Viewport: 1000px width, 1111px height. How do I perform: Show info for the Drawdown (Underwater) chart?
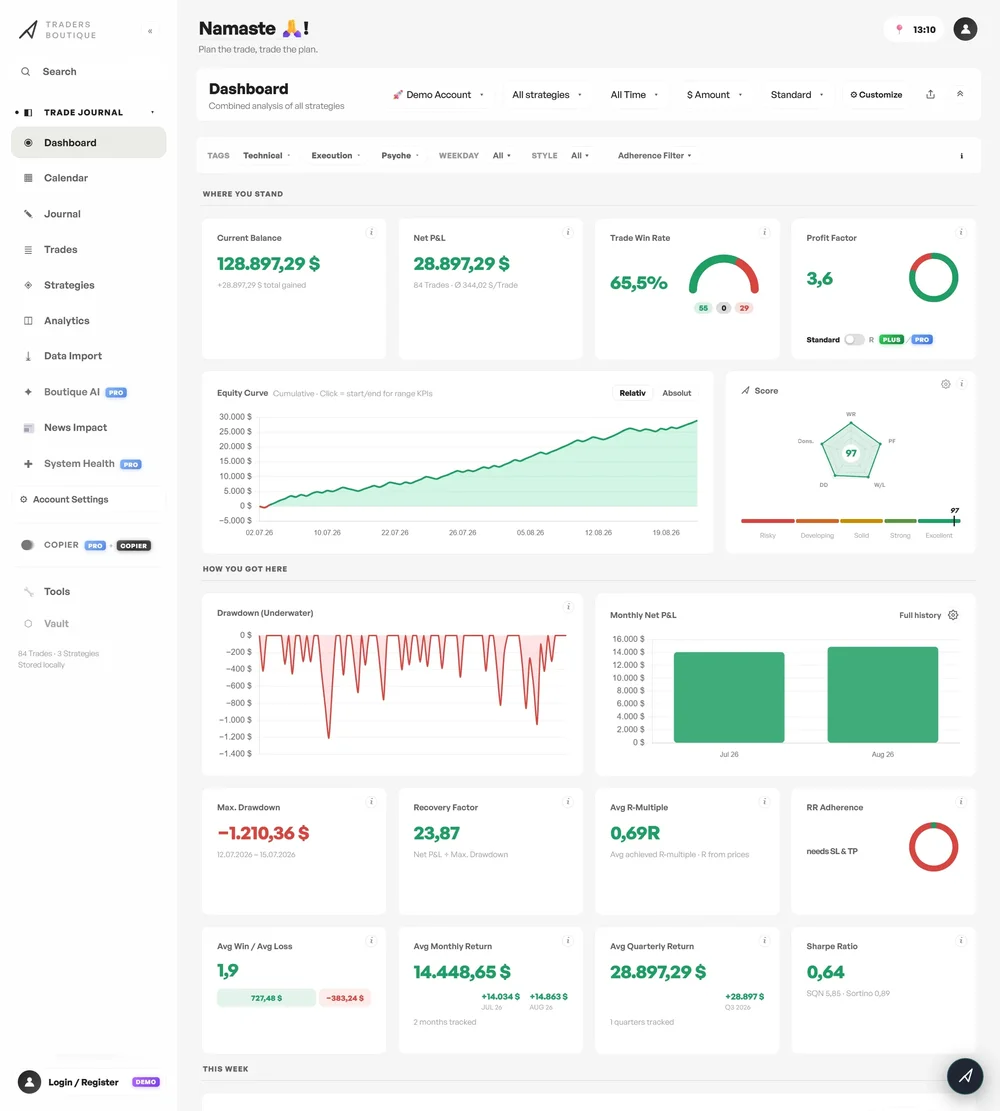click(x=568, y=607)
